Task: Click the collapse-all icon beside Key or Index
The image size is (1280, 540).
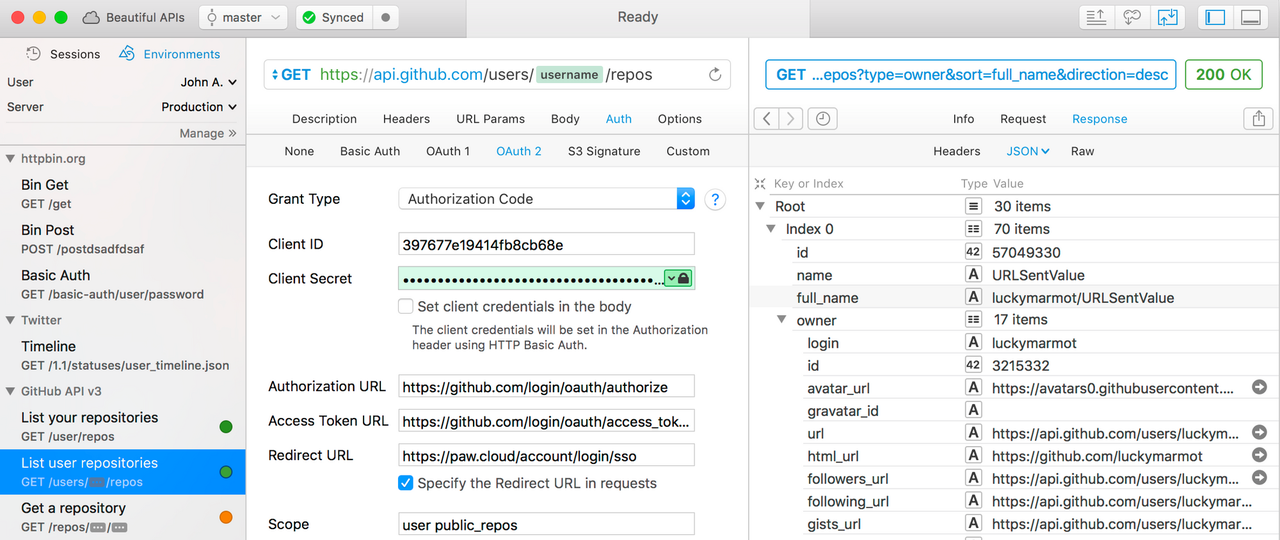Action: pos(760,184)
